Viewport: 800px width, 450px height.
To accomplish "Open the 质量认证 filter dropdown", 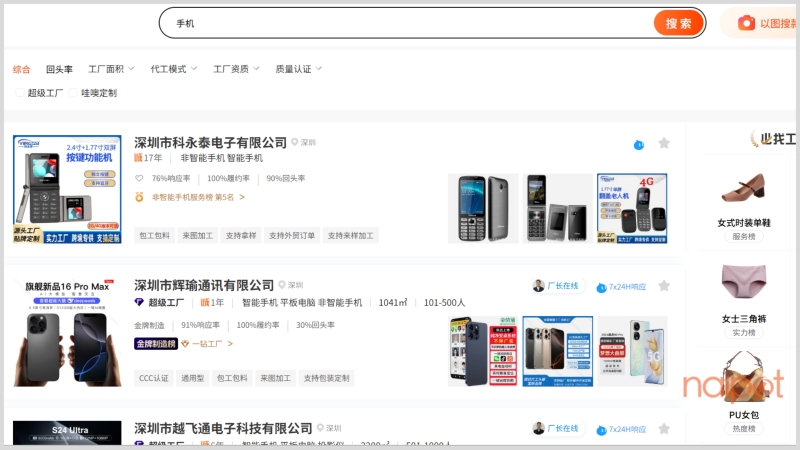I will tap(298, 69).
